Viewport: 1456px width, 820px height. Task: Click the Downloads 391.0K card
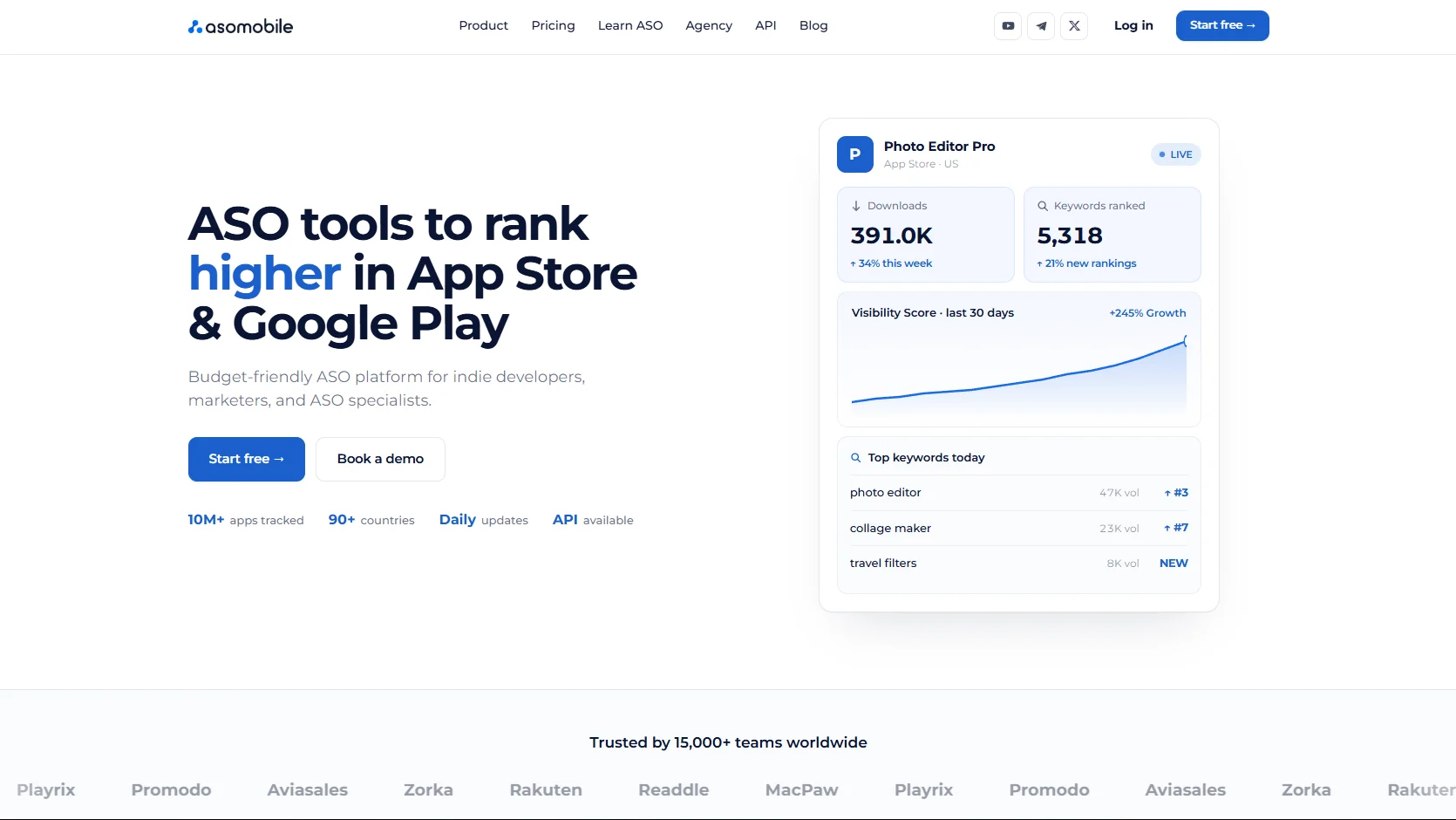point(926,235)
